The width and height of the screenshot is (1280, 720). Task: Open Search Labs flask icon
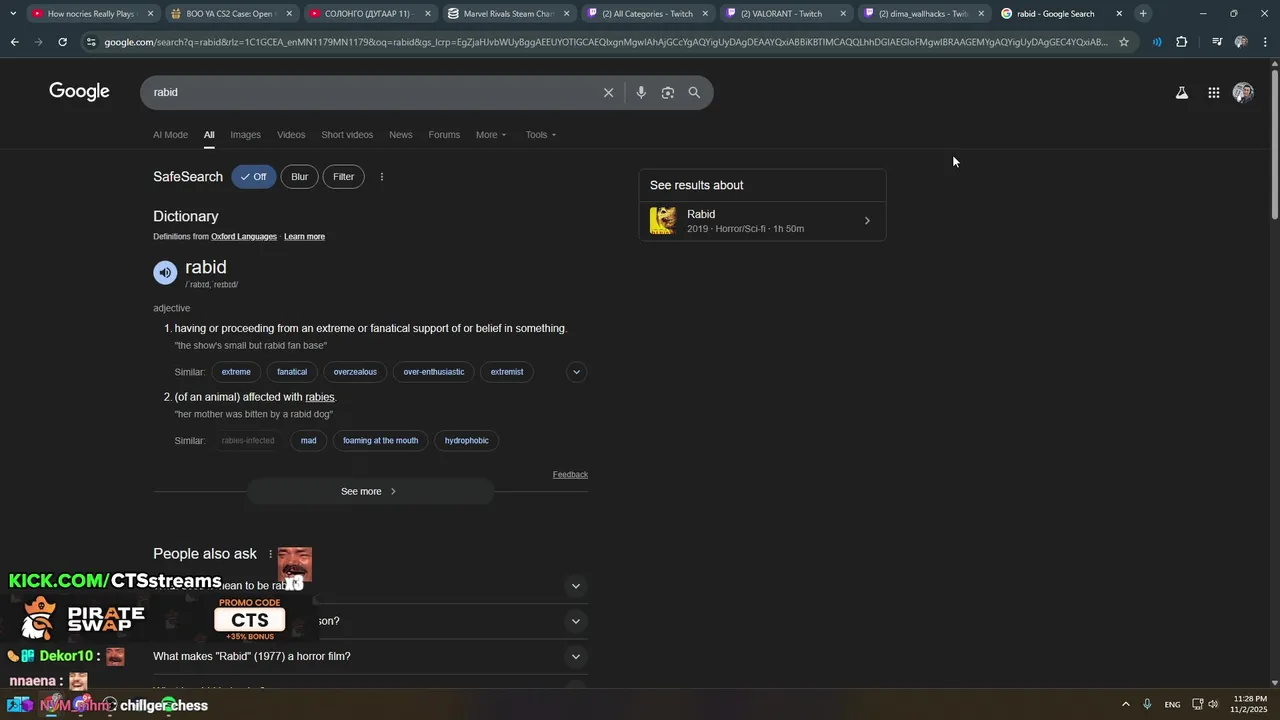coord(1182,93)
